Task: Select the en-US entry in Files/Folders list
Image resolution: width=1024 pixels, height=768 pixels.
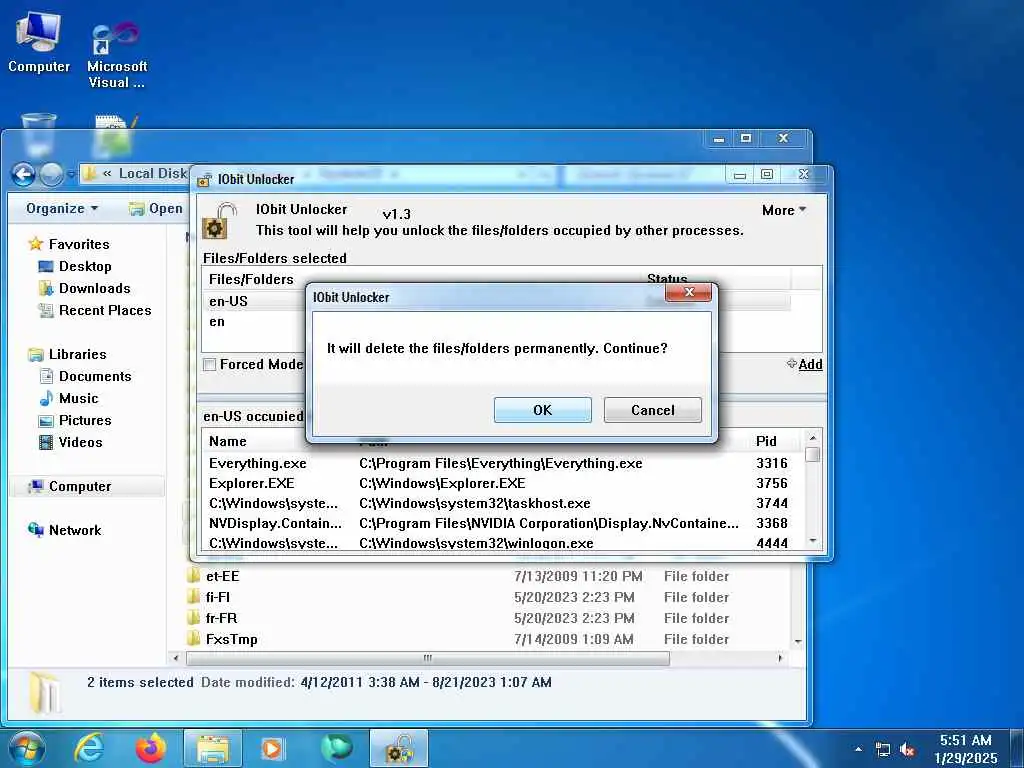Action: tap(496, 301)
